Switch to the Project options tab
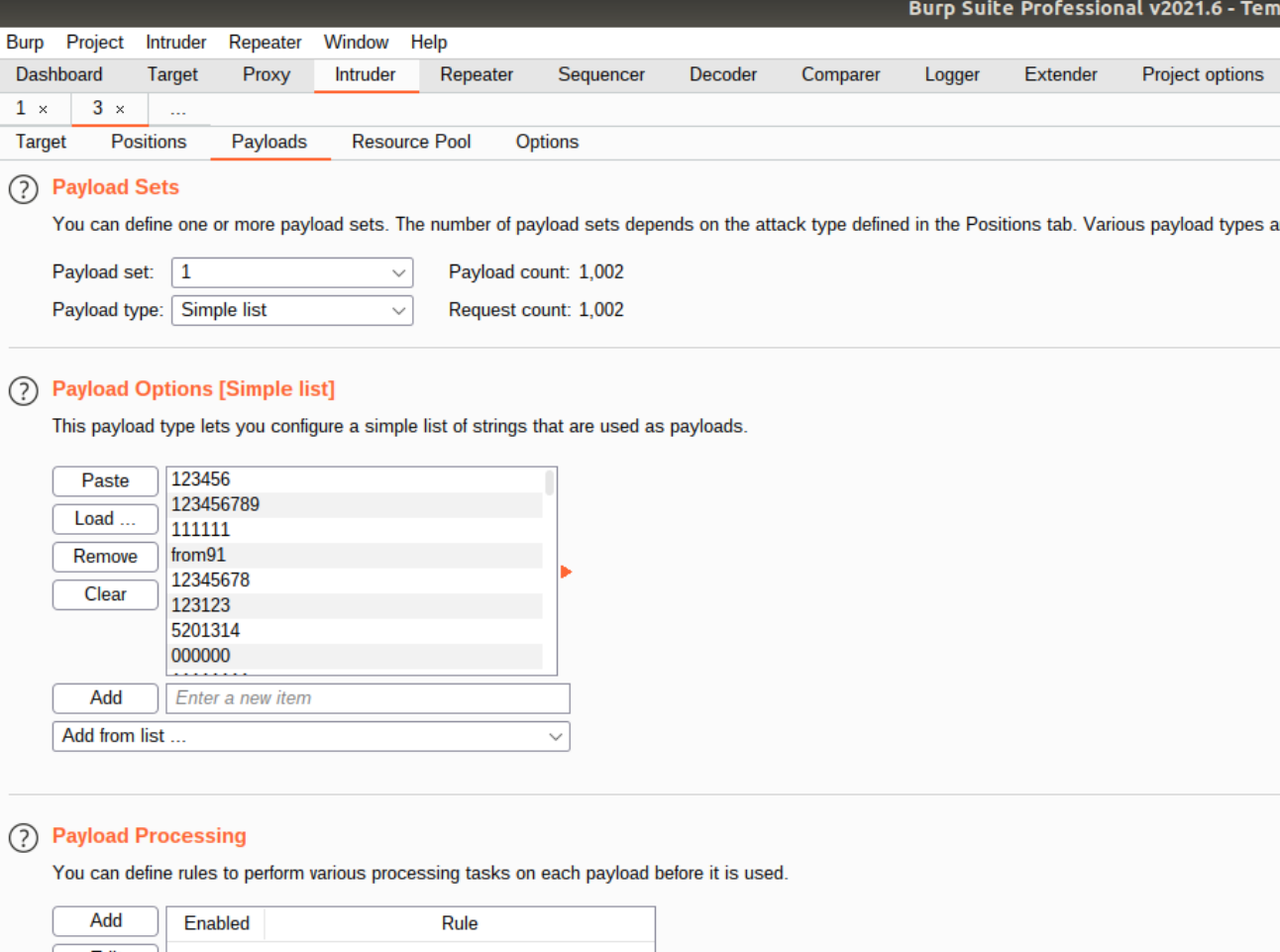Viewport: 1280px width, 952px height. (1203, 75)
